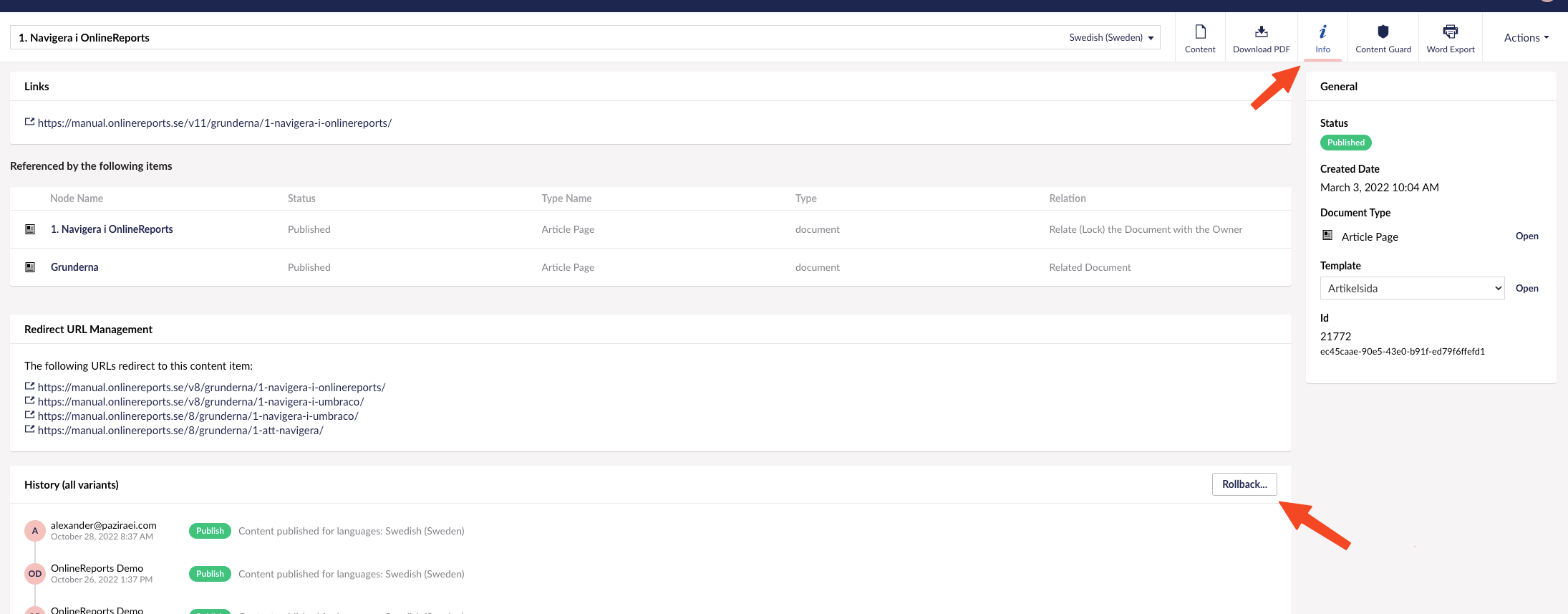This screenshot has width=1568, height=614.
Task: Open the v8 1-navigera-i-onlinereports redirect URL
Action: coord(211,388)
